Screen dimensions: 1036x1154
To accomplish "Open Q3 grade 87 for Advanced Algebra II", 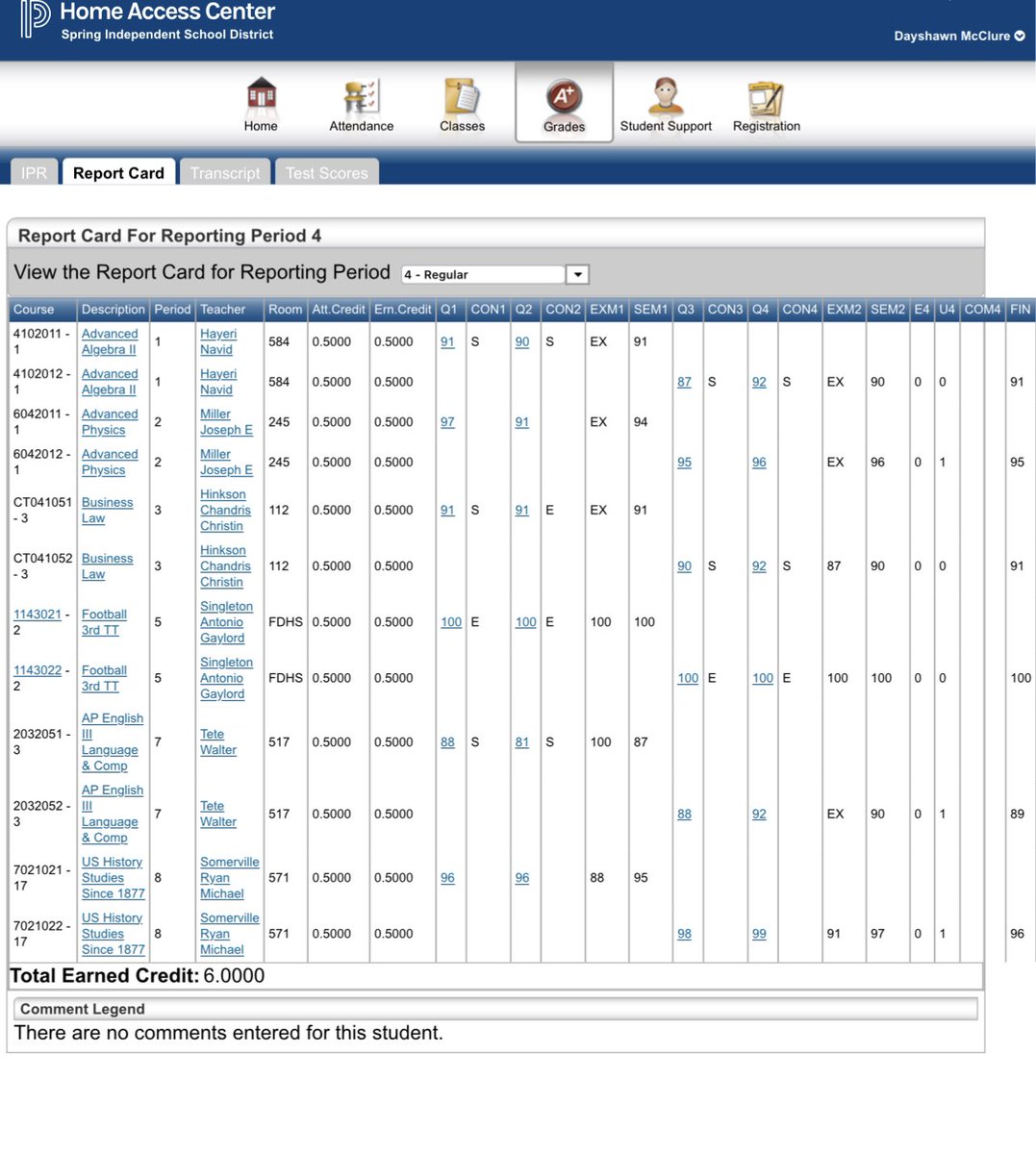I will click(684, 382).
